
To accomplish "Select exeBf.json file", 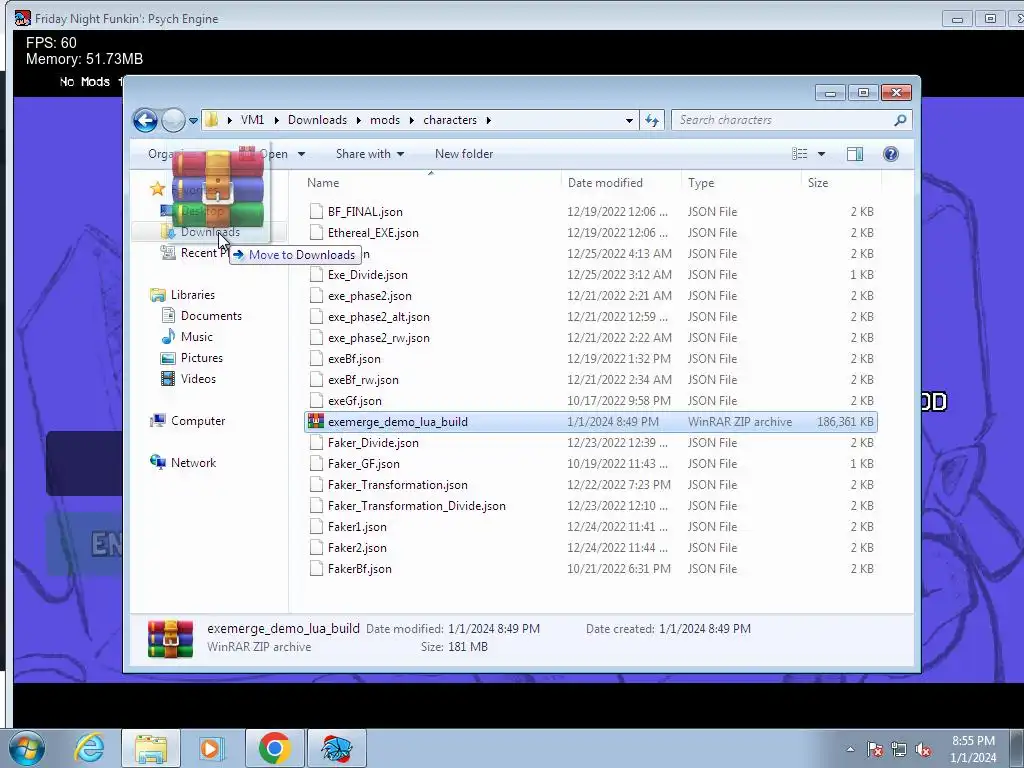I will tap(354, 359).
